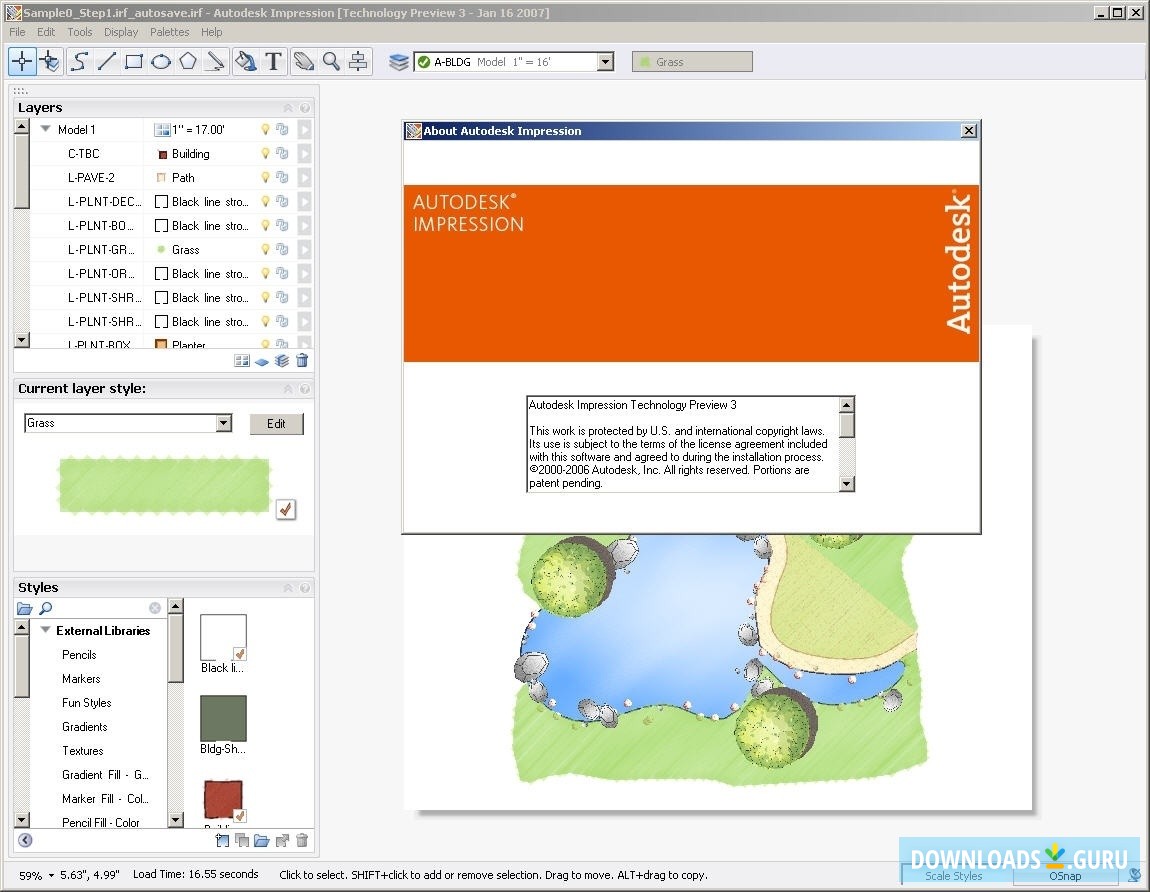Click the Grass style button in the toolbar

(x=692, y=62)
